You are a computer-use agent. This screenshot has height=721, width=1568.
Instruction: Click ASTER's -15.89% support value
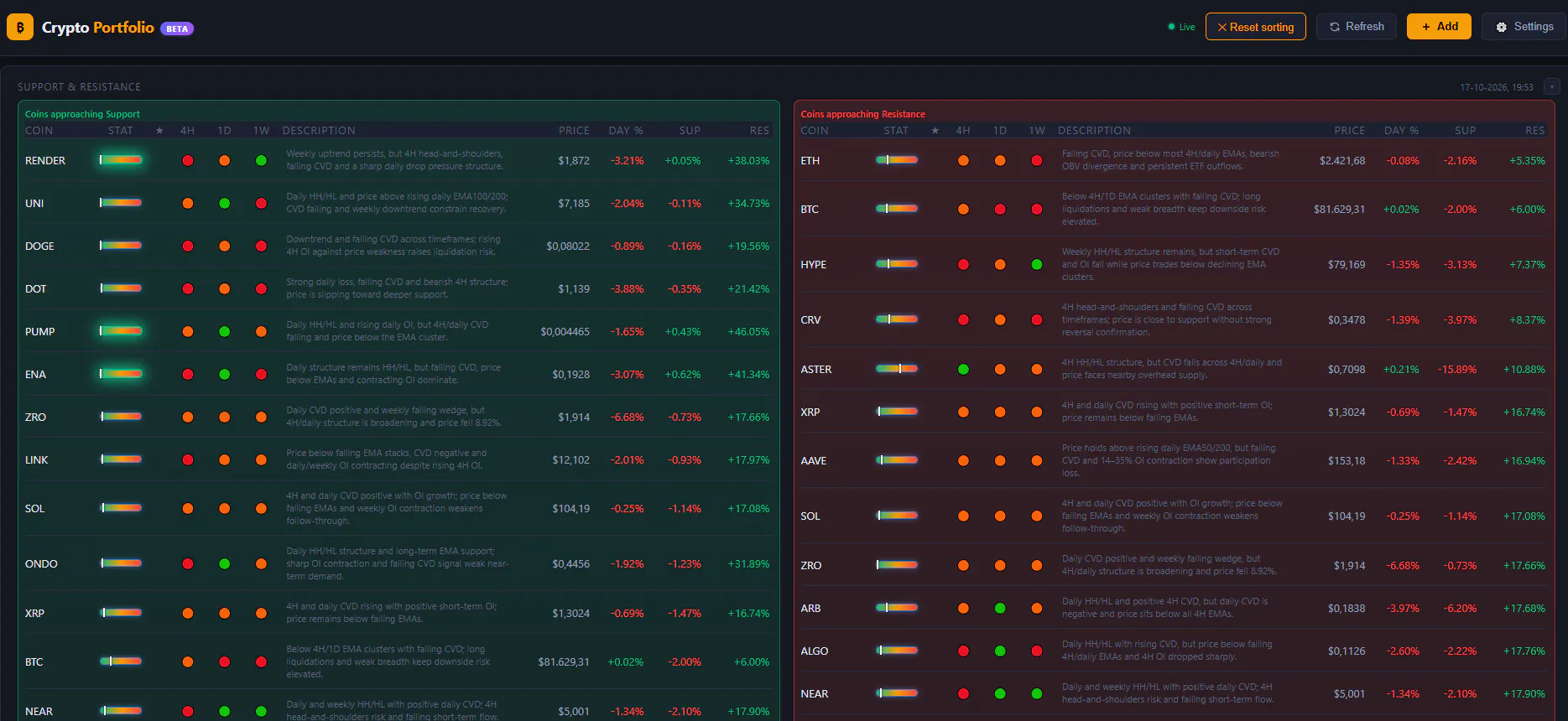point(1457,369)
